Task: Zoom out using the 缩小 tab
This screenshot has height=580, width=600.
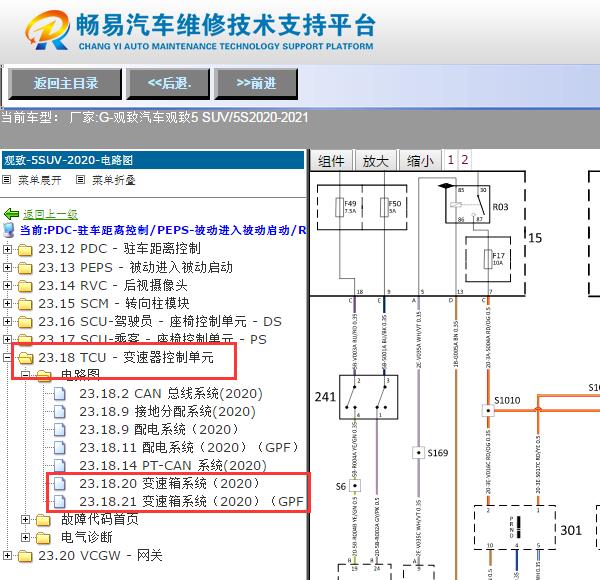Action: point(420,161)
